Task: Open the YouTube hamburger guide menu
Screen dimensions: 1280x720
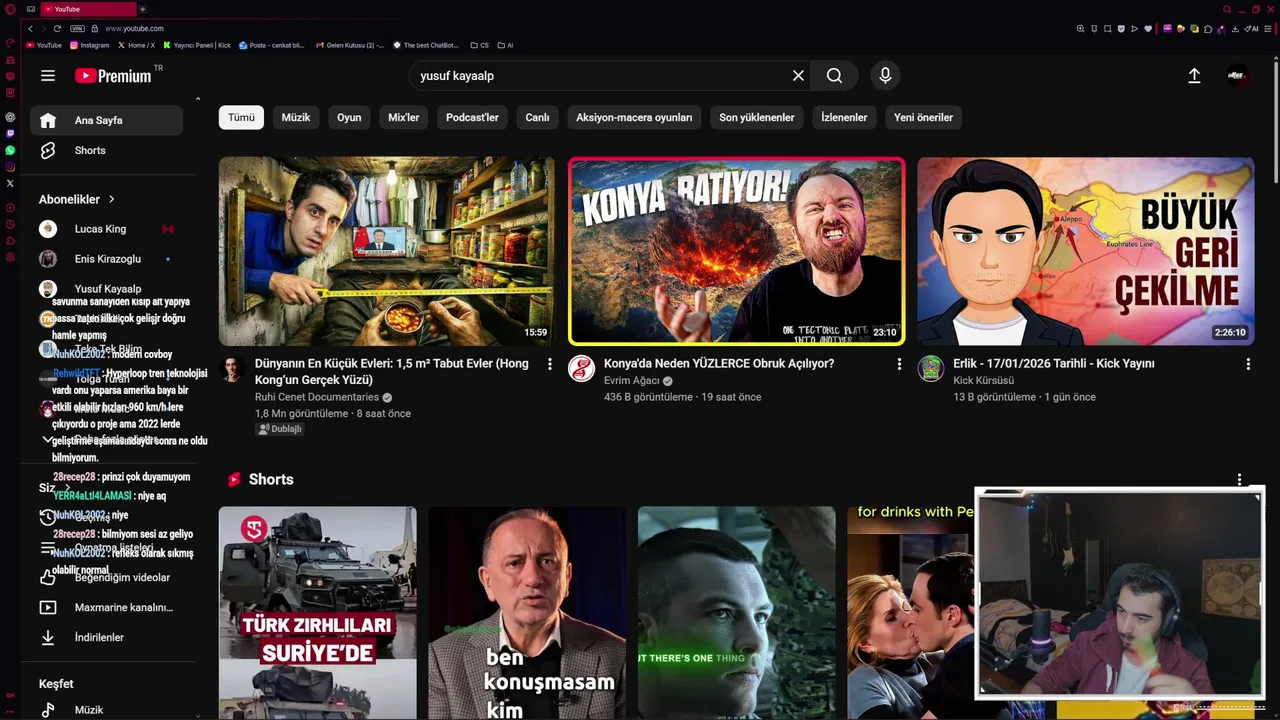Action: coord(48,76)
